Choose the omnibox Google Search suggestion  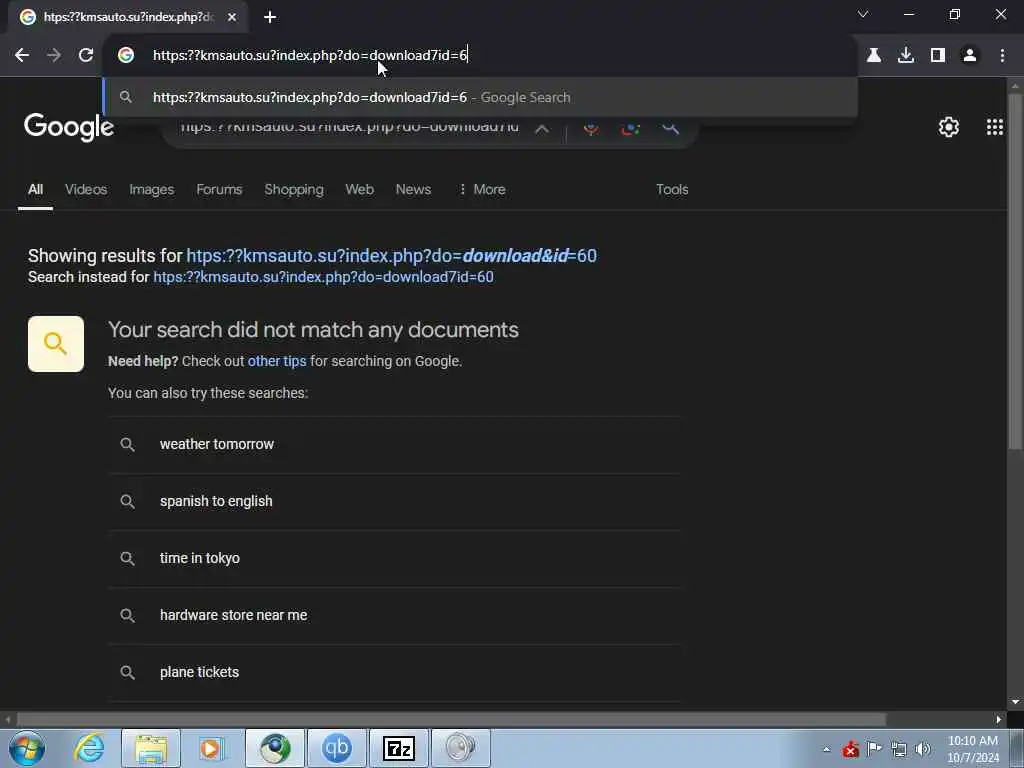pyautogui.click(x=480, y=97)
